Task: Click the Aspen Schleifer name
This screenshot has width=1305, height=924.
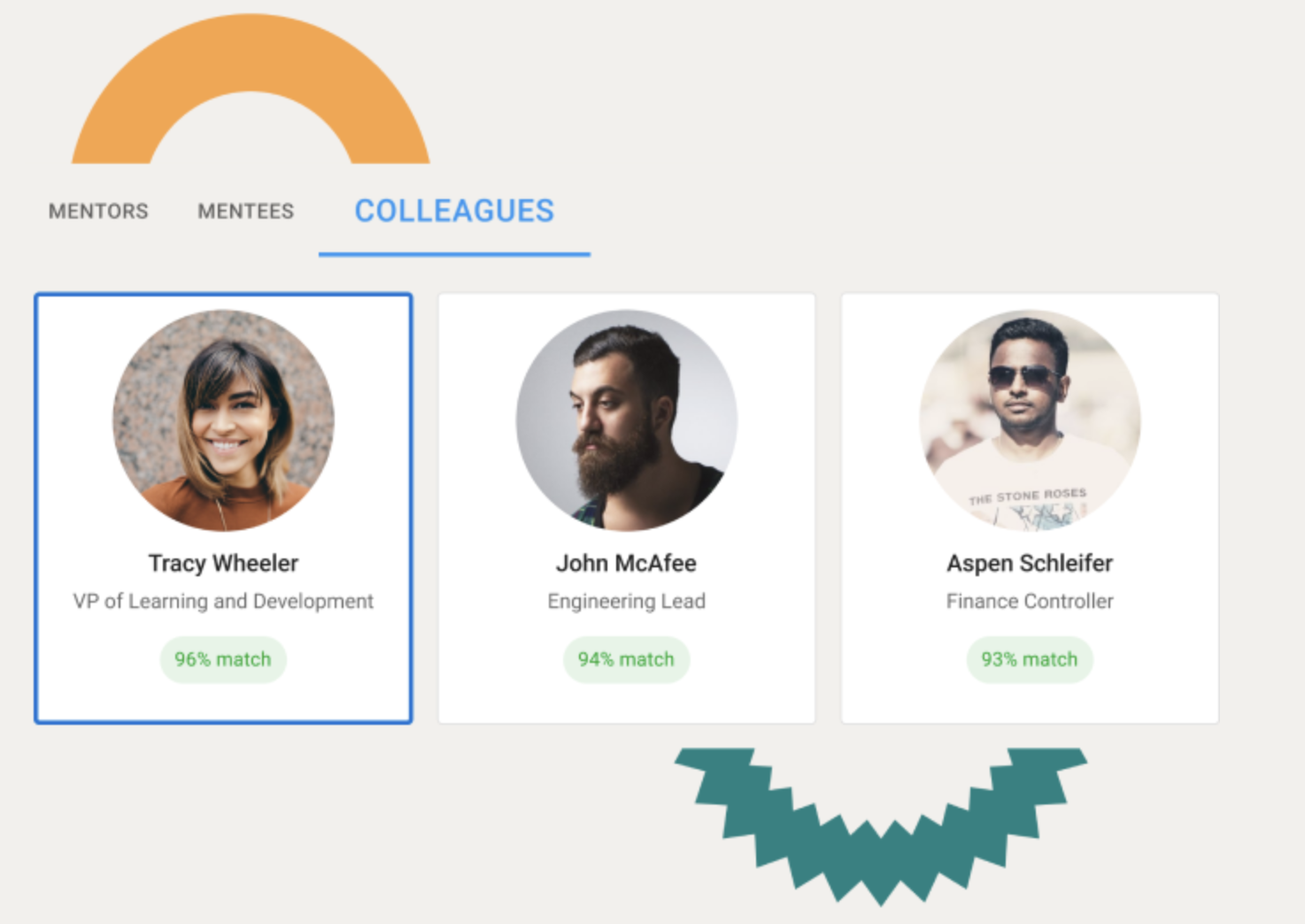Action: tap(1030, 563)
